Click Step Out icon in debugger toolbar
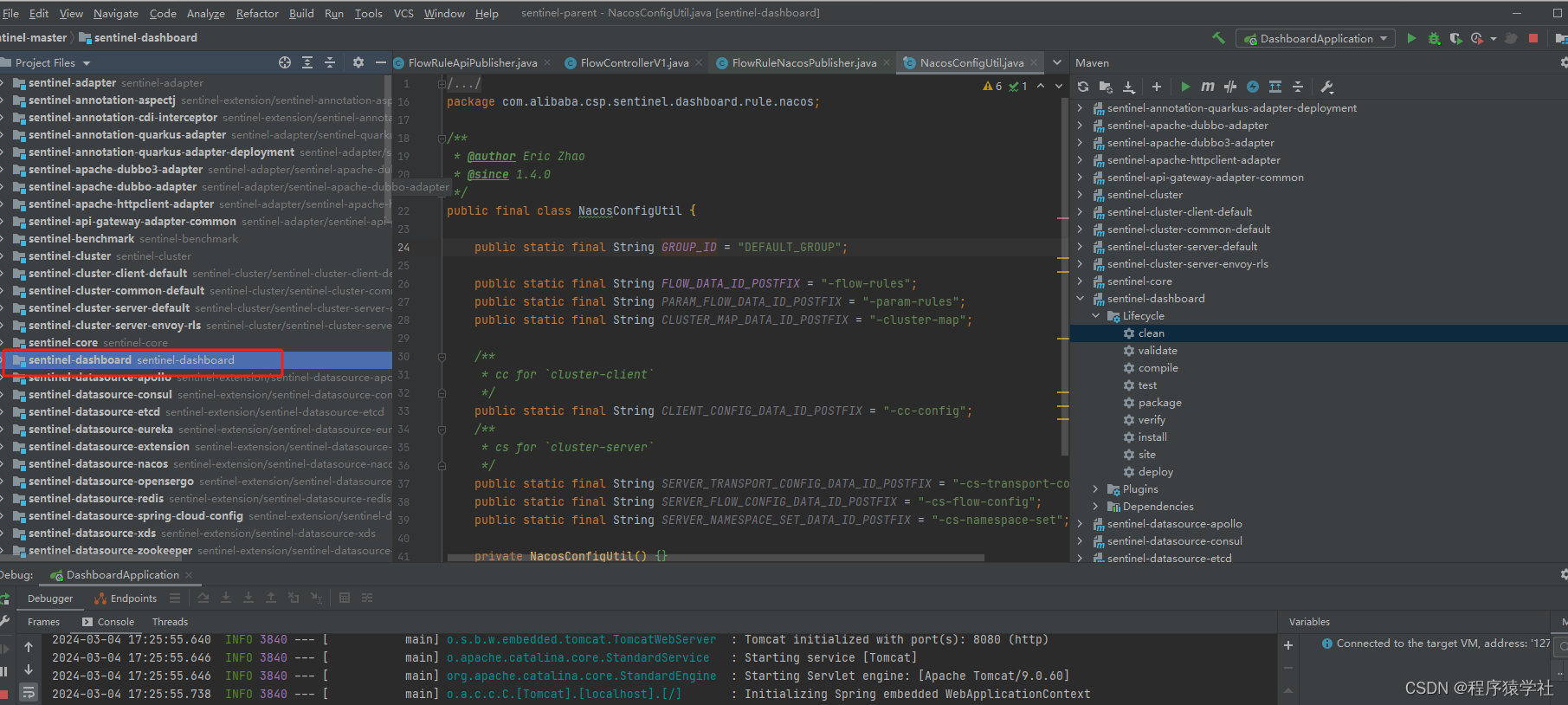1568x705 pixels. pos(271,598)
